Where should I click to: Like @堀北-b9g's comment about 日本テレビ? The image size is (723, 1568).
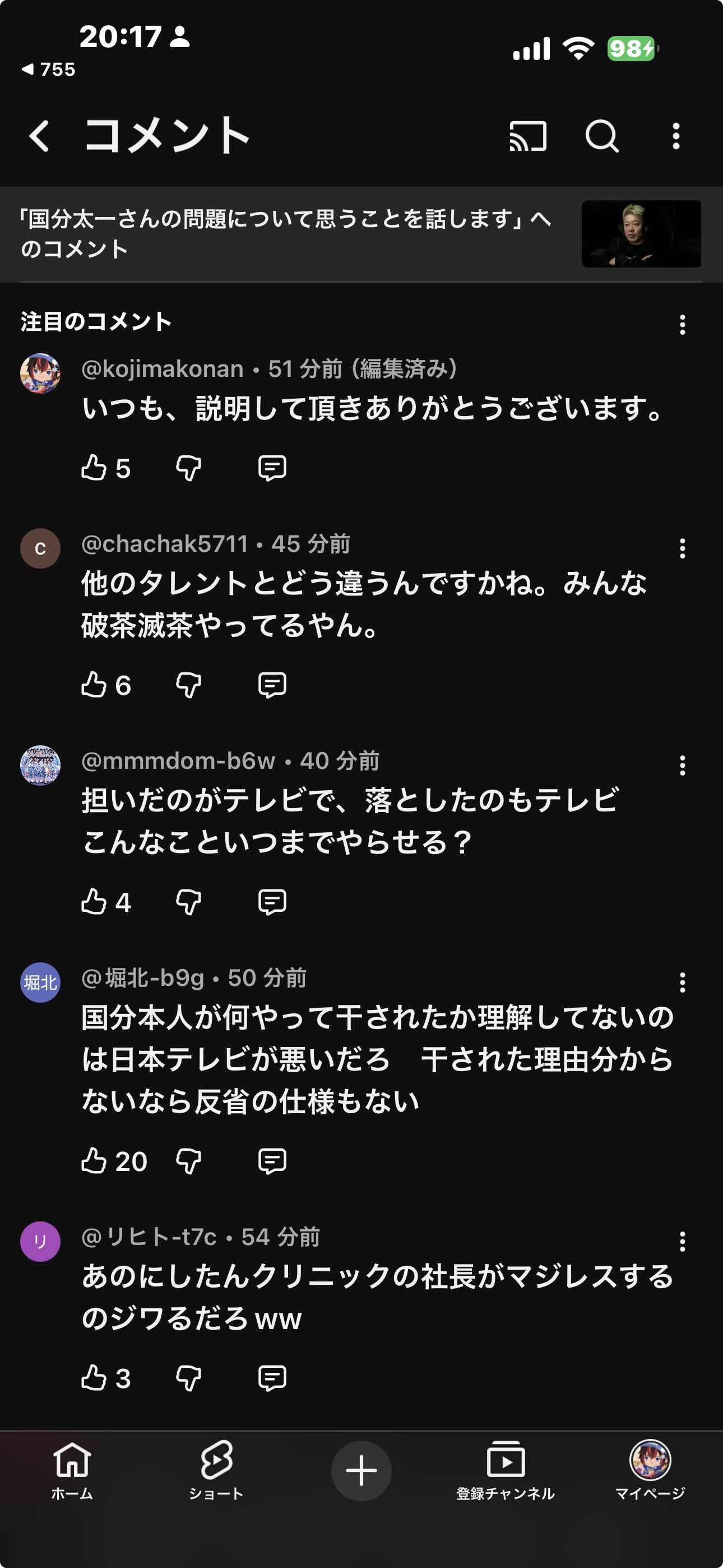coord(98,1160)
